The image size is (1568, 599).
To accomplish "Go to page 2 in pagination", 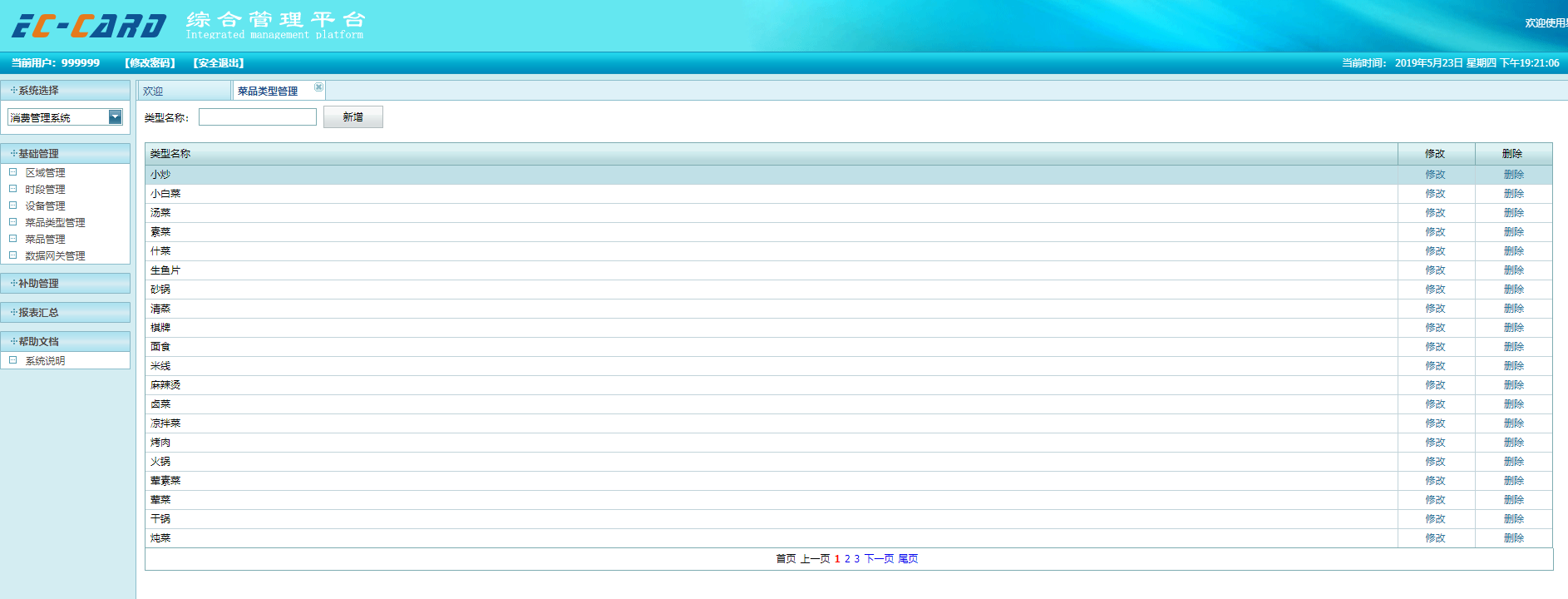I will (x=847, y=559).
